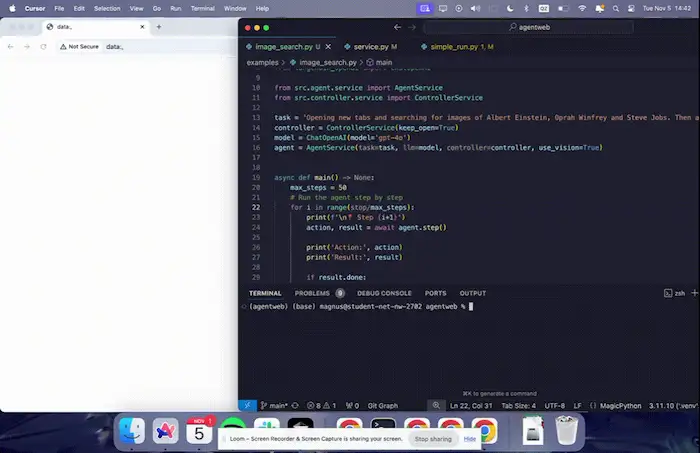The height and width of the screenshot is (453, 700).
Task: Select the MagicPython language mode
Action: [x=618, y=405]
